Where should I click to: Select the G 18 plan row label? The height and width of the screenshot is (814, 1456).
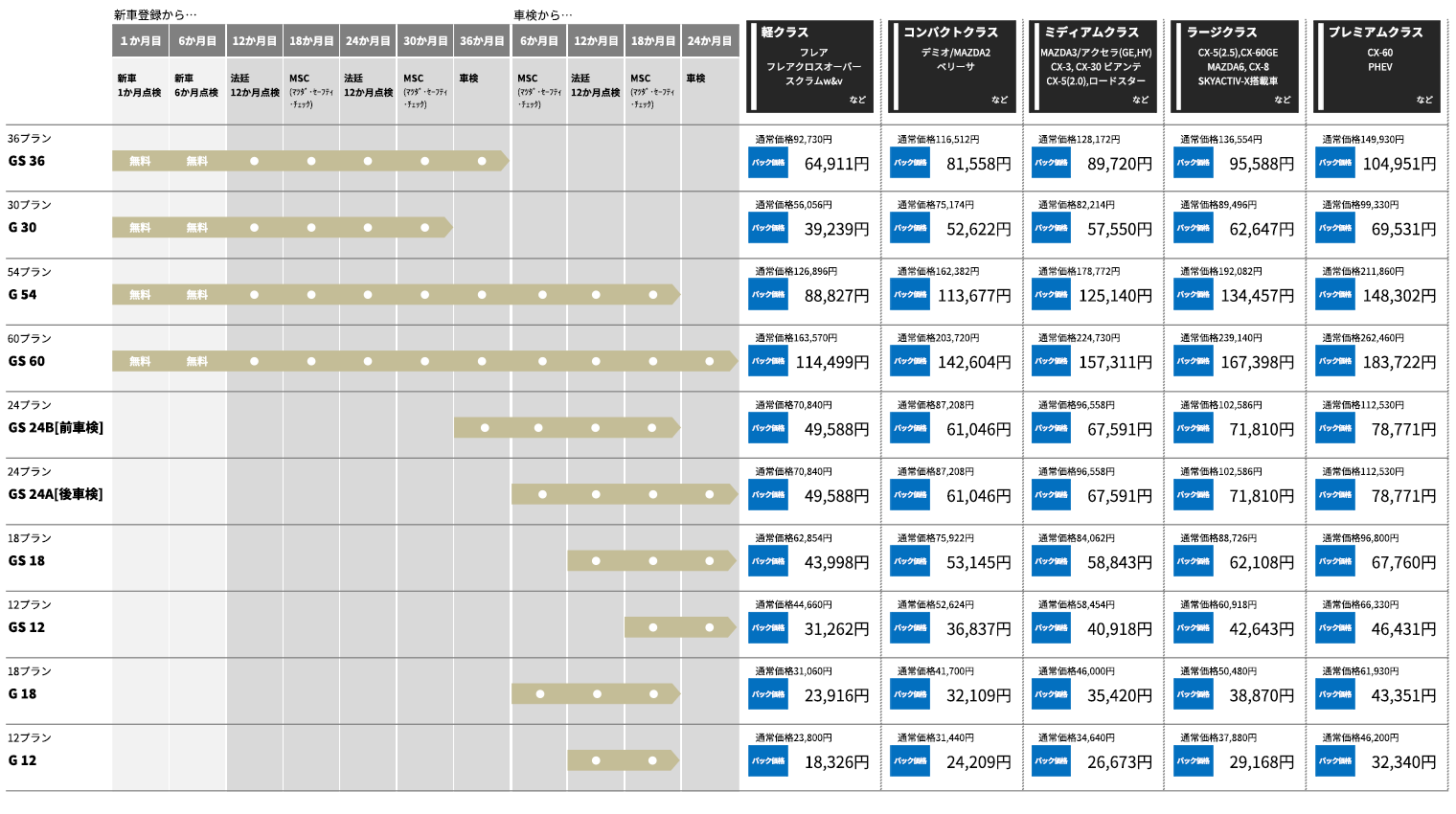[x=23, y=694]
